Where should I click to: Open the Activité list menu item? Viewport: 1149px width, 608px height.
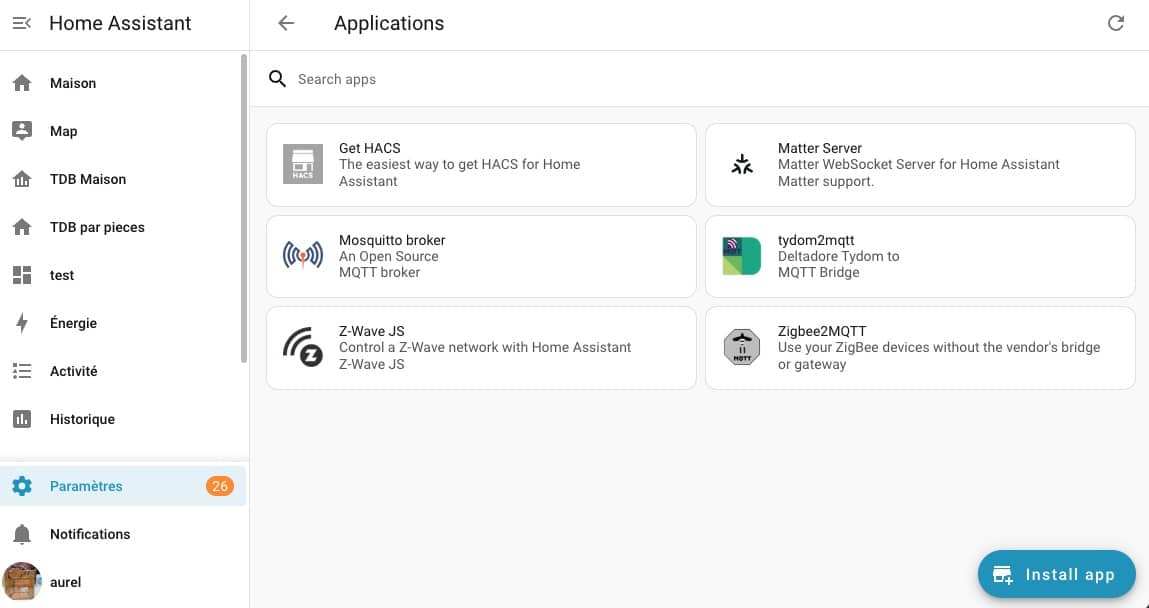click(74, 371)
